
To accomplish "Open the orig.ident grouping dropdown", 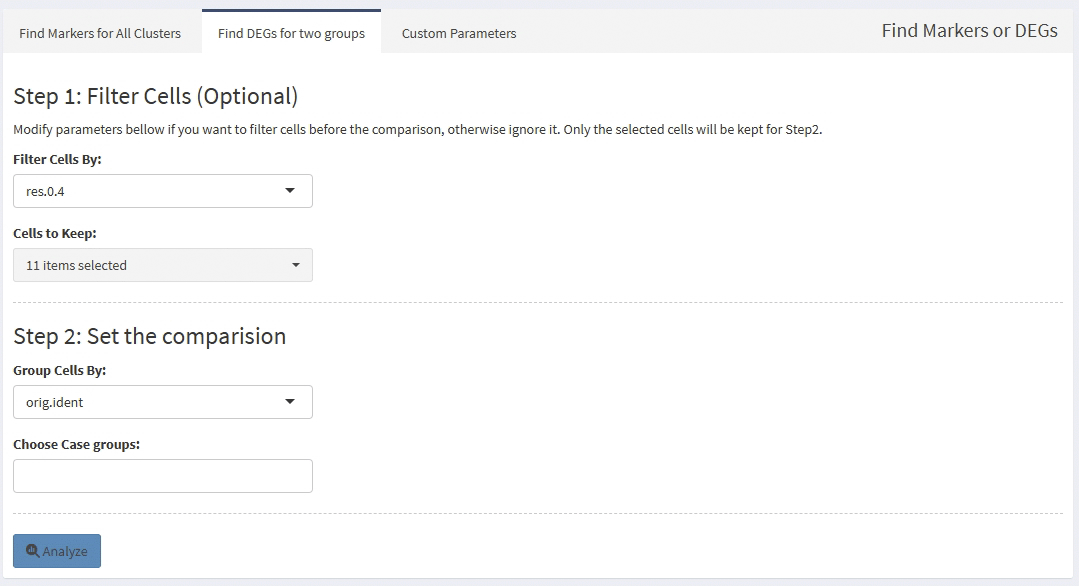I will click(x=162, y=402).
